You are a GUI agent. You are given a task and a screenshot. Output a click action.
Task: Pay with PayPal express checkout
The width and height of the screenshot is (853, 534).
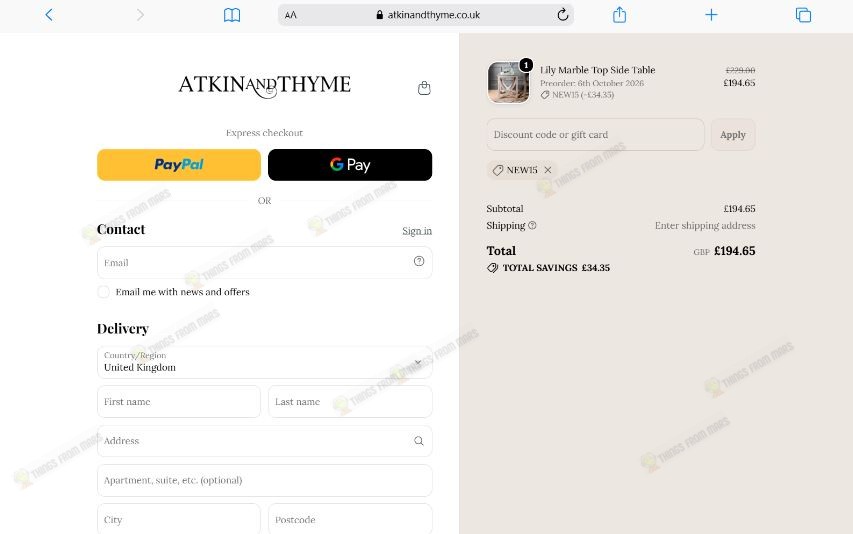coord(179,165)
